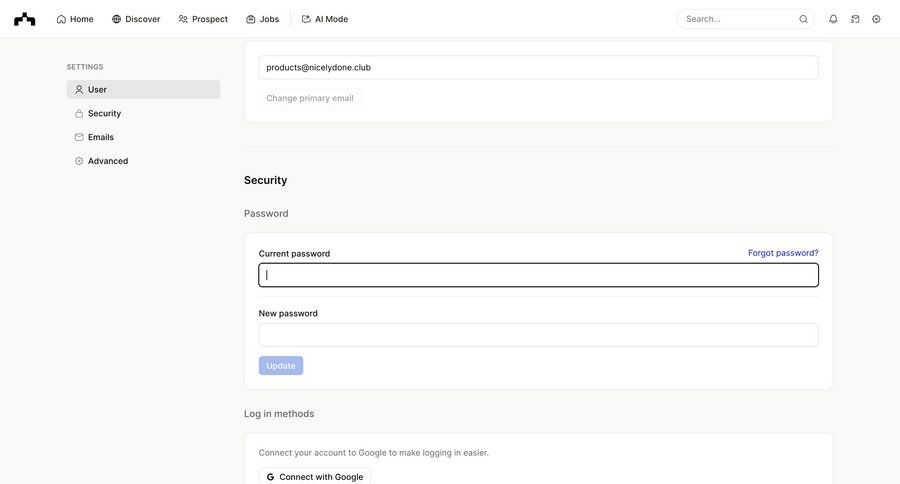
Task: Open the inbox icon beside the bell
Action: pyautogui.click(x=855, y=19)
